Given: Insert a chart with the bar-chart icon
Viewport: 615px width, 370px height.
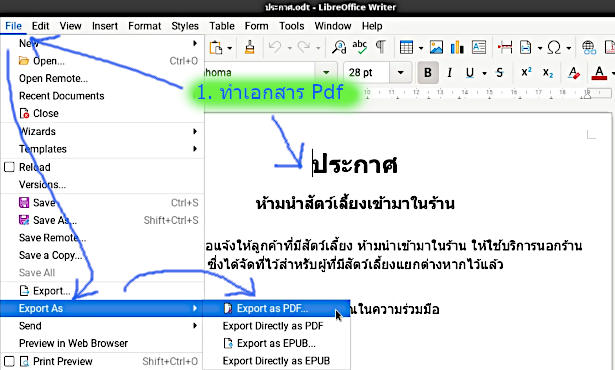Looking at the screenshot, I should click(x=457, y=47).
